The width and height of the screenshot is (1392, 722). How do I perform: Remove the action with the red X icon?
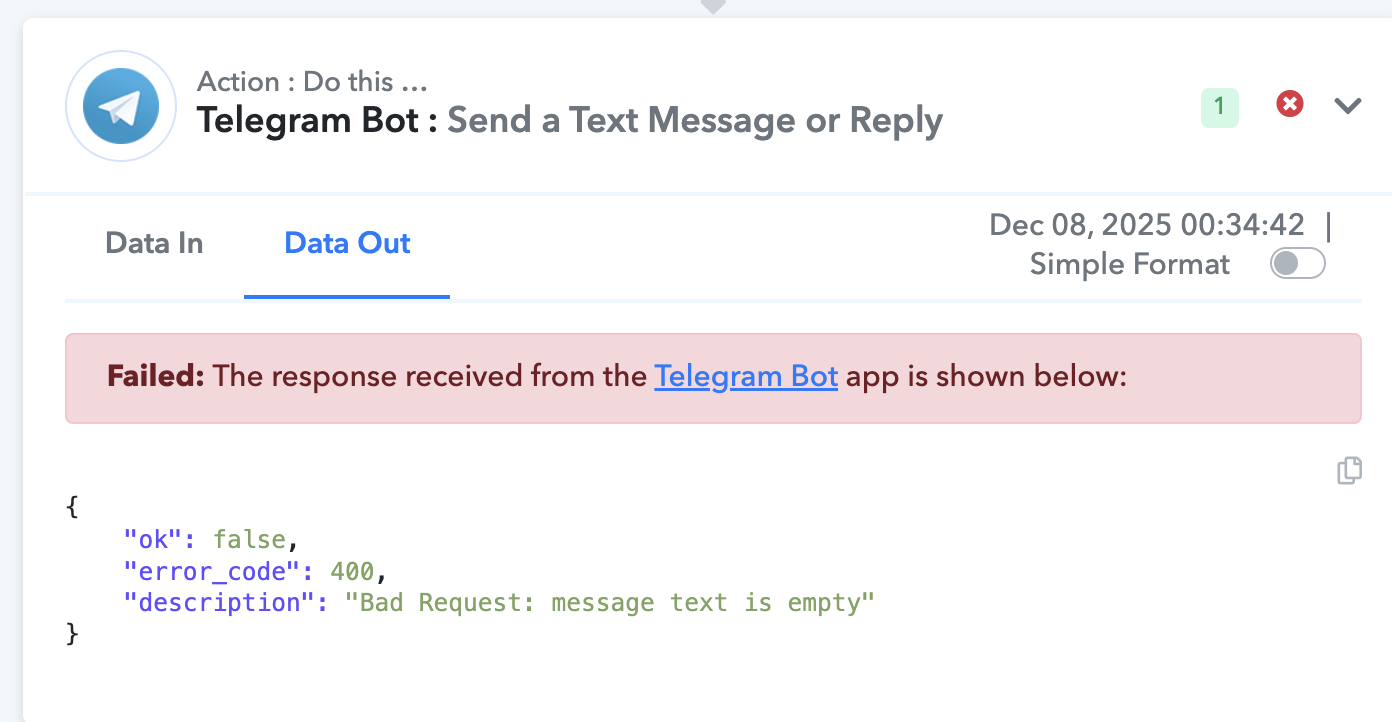click(1290, 104)
